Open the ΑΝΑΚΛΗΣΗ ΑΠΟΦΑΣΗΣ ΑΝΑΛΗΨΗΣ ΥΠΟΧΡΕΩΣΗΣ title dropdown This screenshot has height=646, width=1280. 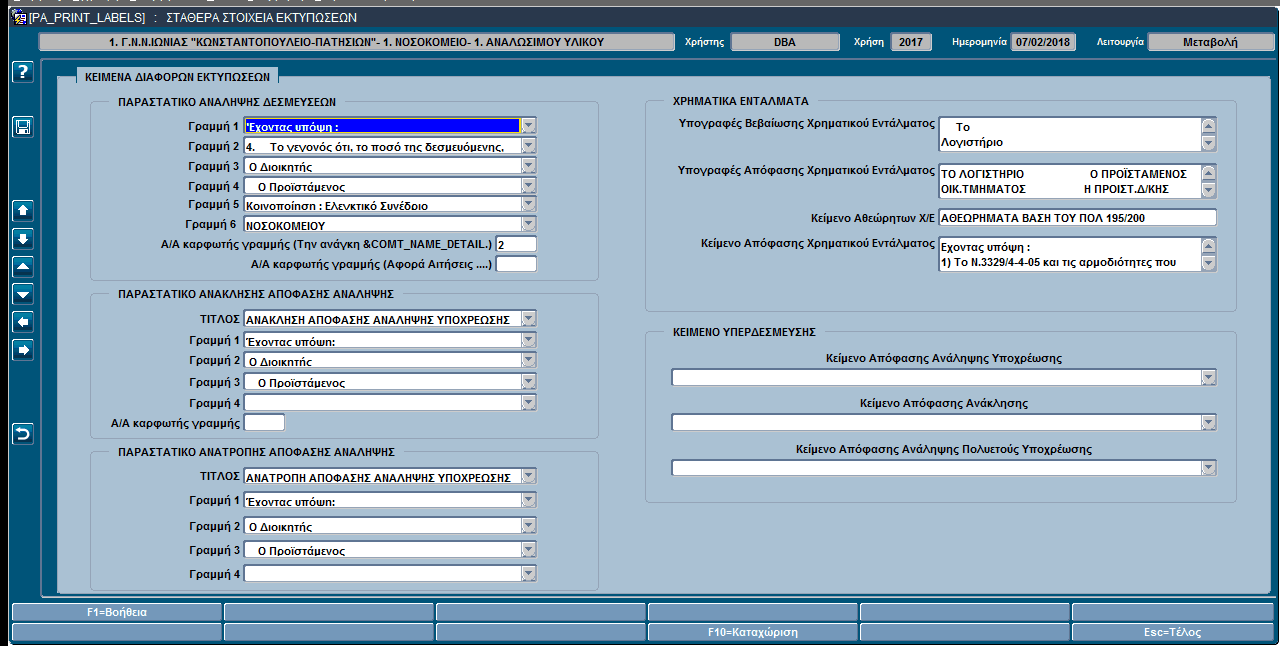[529, 319]
